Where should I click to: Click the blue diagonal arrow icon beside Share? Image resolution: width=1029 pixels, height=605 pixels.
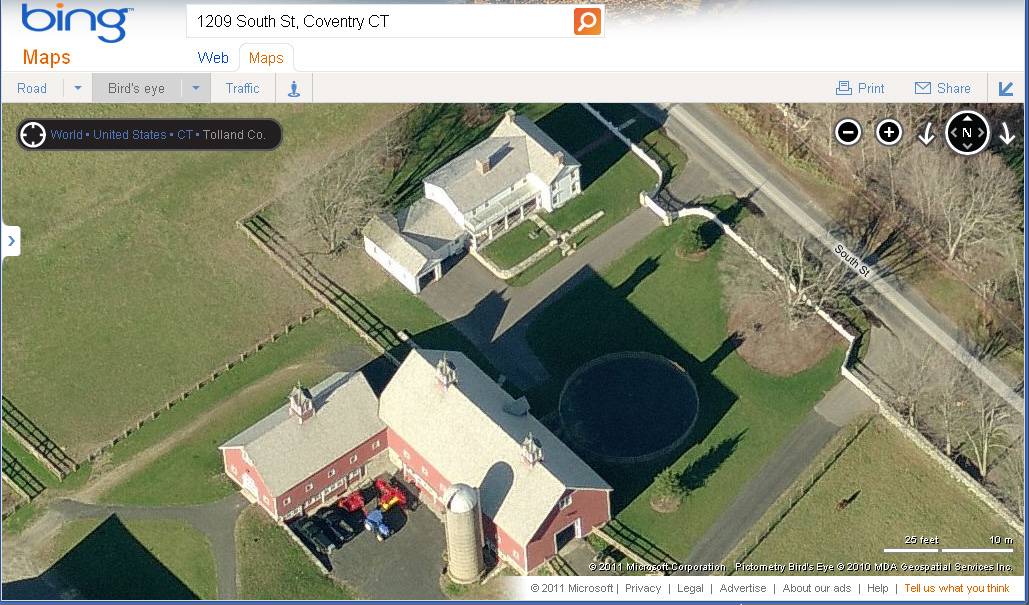tap(1006, 89)
